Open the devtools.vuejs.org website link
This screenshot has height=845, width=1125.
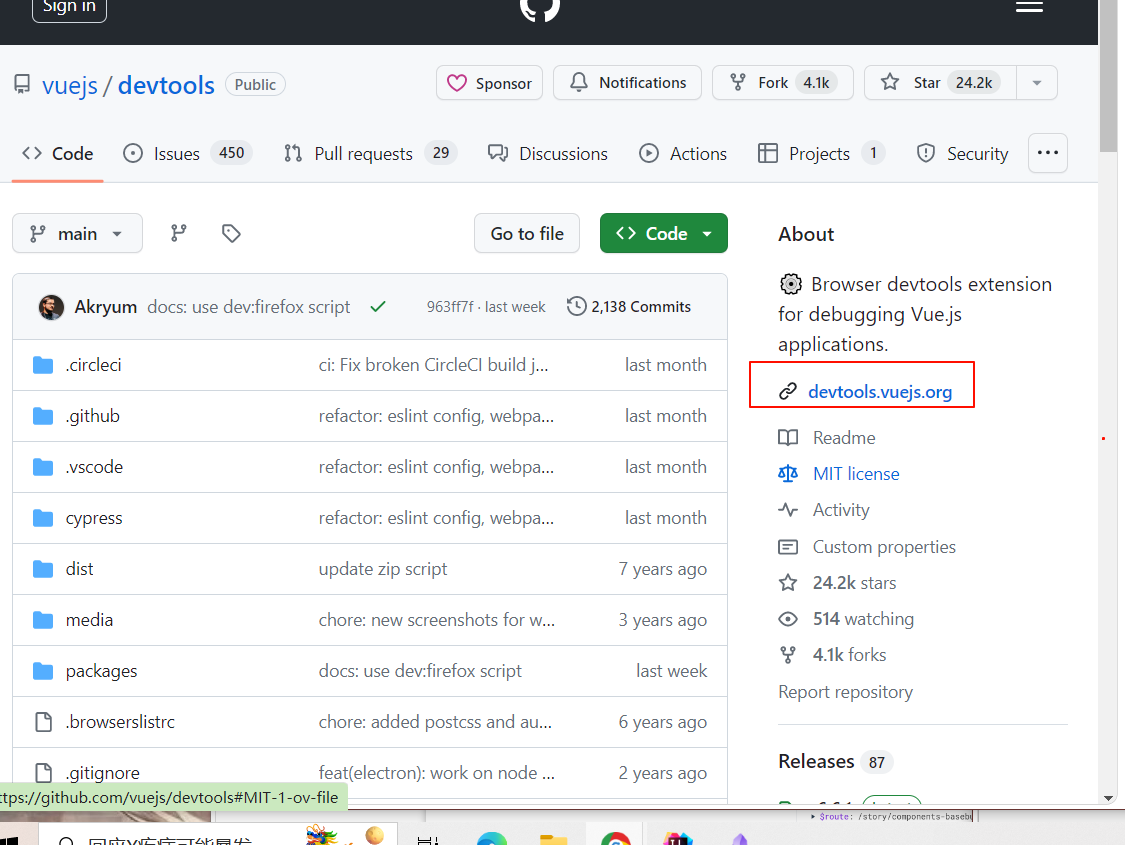point(880,392)
